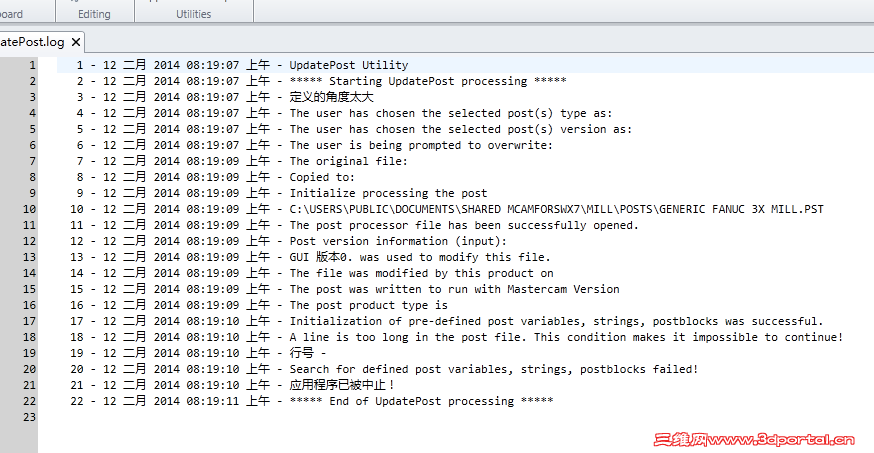Open the Utilities ribbon group
Viewport: 874px width, 453px height.
[x=193, y=14]
